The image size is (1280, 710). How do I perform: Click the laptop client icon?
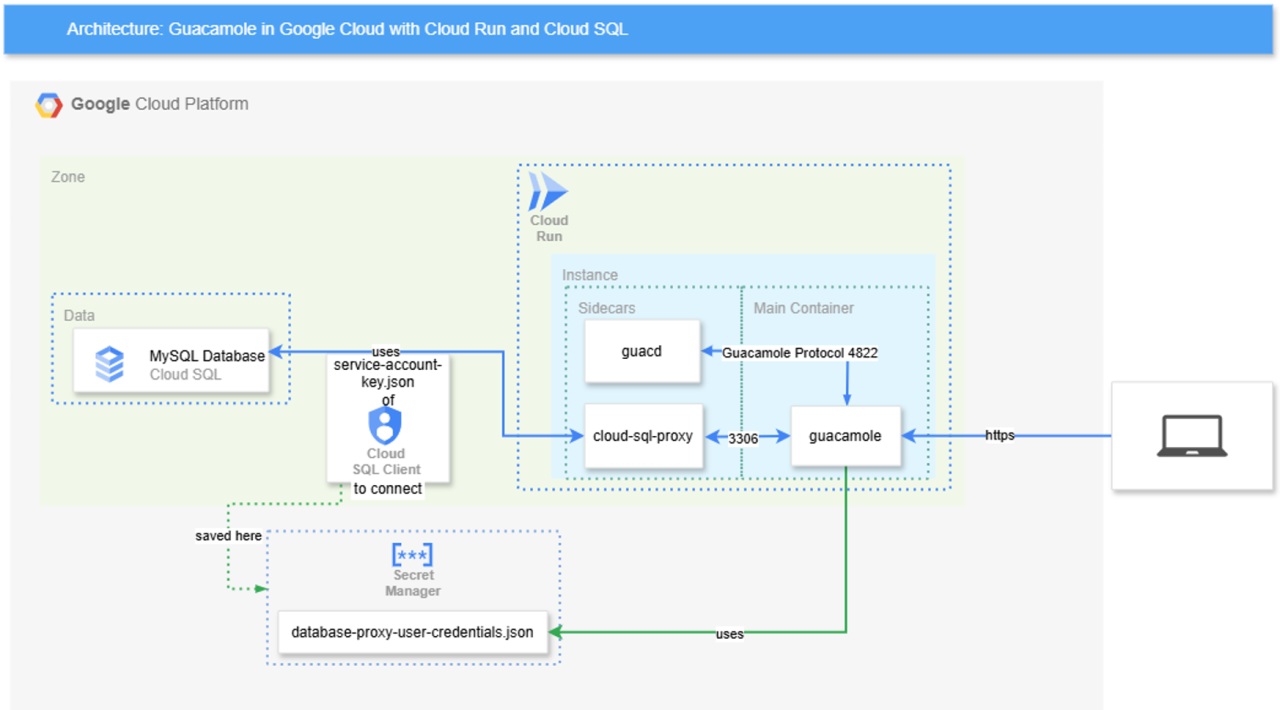click(1192, 436)
